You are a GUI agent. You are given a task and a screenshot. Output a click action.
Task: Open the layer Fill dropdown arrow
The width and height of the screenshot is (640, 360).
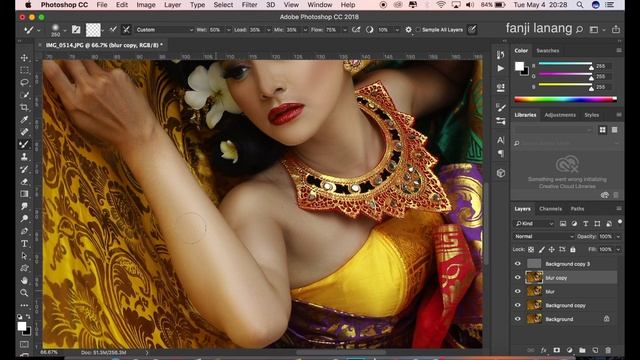click(x=618, y=249)
